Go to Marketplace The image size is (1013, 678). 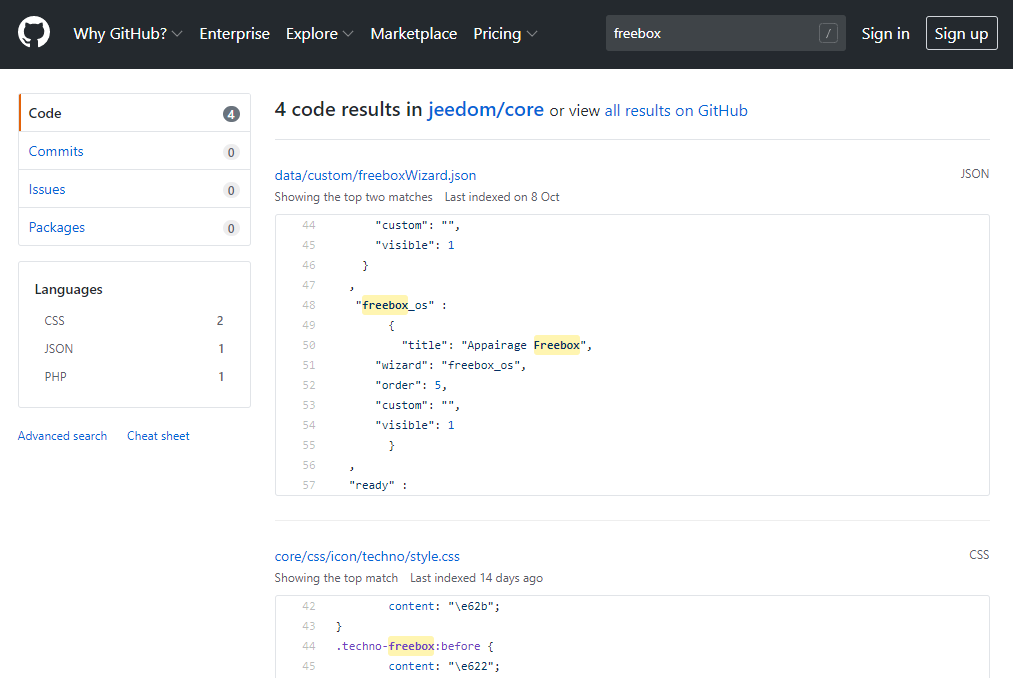click(413, 34)
